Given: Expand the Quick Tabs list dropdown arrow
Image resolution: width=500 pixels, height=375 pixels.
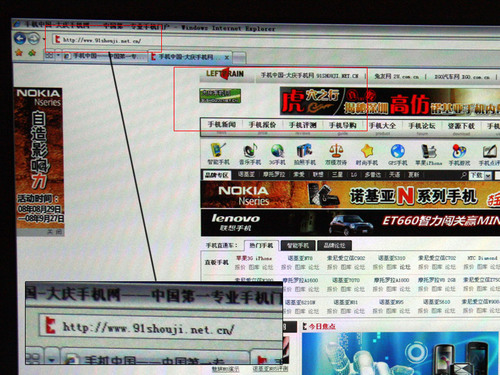Looking at the screenshot, I should coord(58,55).
